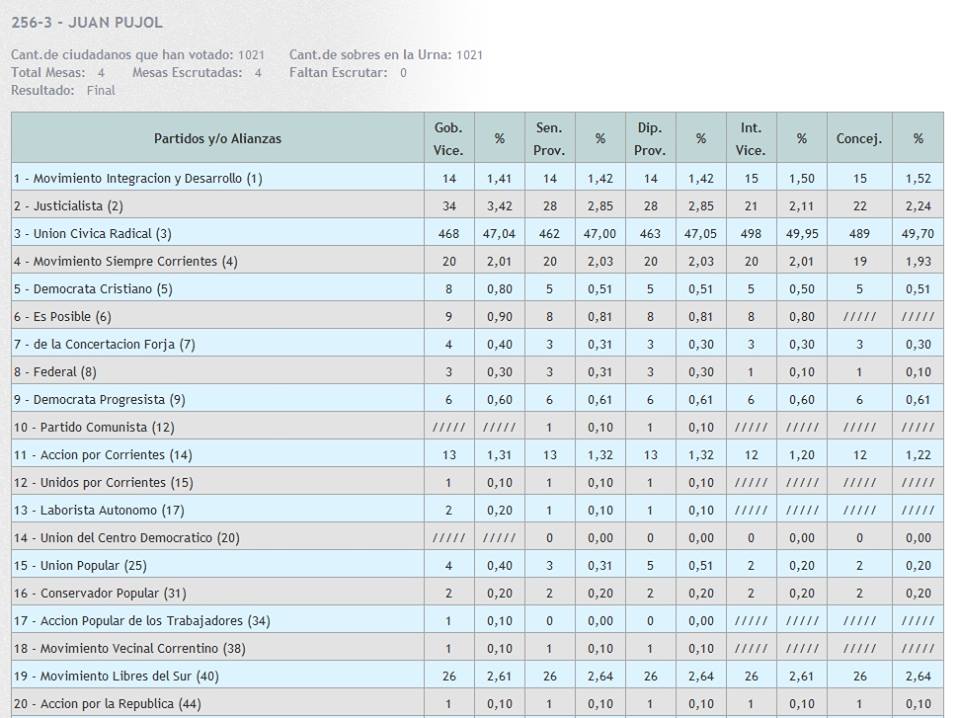Image resolution: width=960 pixels, height=718 pixels.
Task: Select voter count value 1021 next to "ciudadanos que han votado"
Action: click(x=251, y=55)
